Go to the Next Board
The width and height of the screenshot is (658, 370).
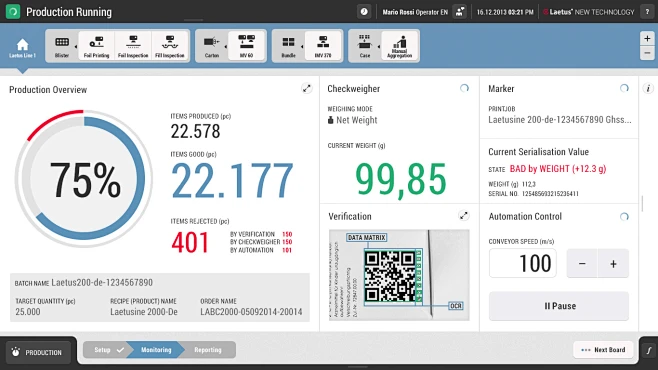click(x=603, y=349)
